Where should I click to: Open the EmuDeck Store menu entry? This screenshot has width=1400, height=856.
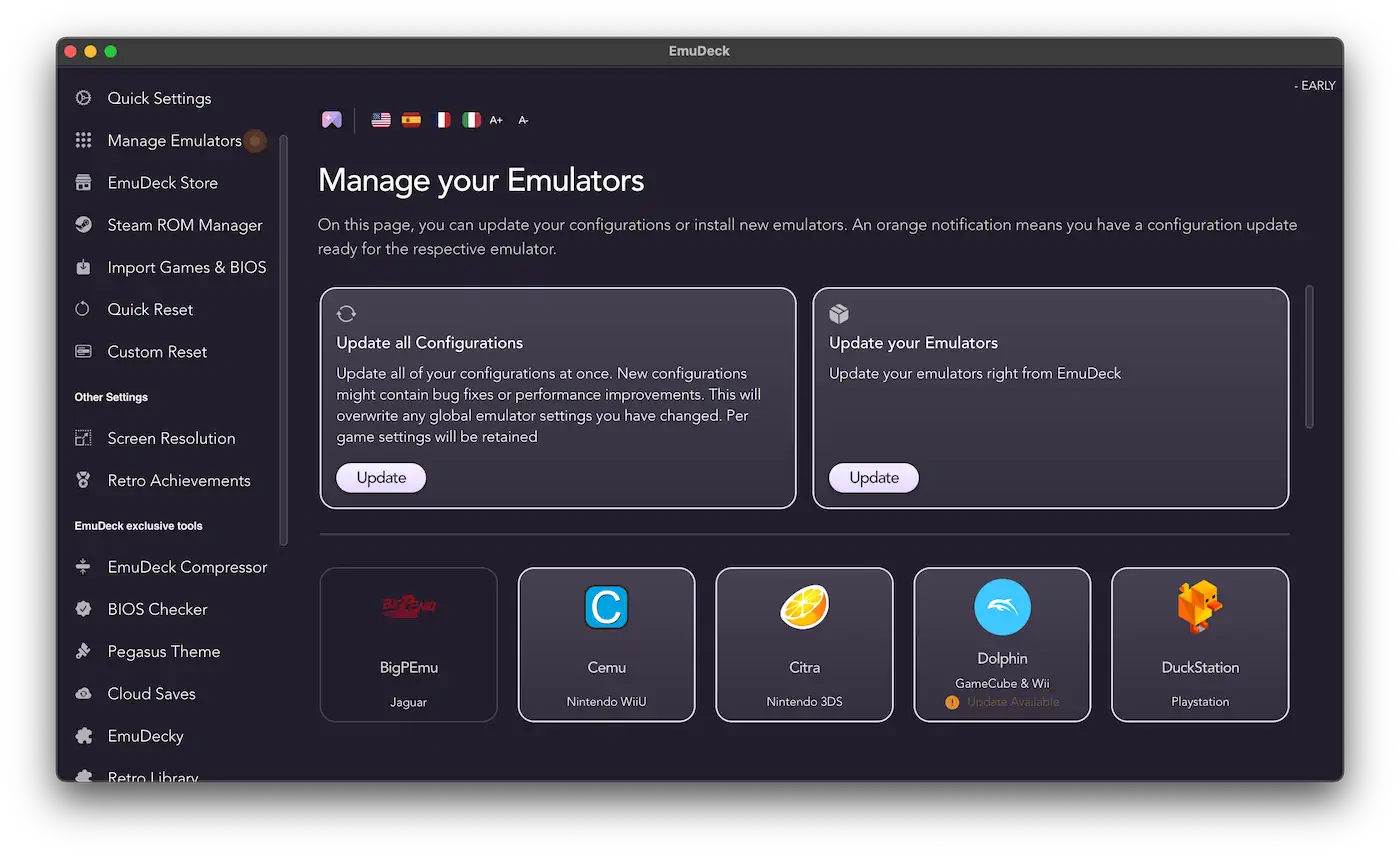pyautogui.click(x=163, y=183)
